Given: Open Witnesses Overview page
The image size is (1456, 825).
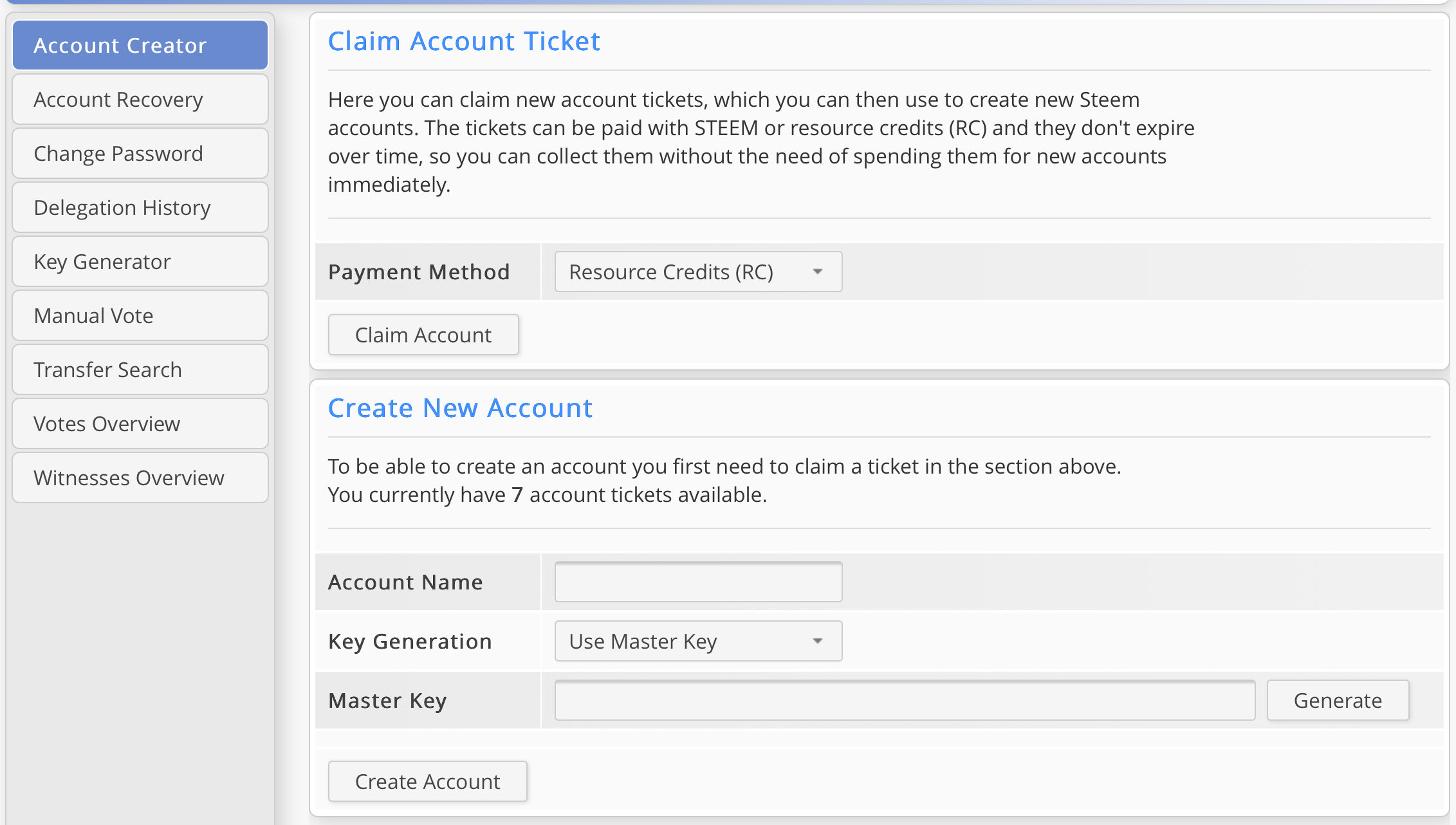Looking at the screenshot, I should pyautogui.click(x=140, y=478).
